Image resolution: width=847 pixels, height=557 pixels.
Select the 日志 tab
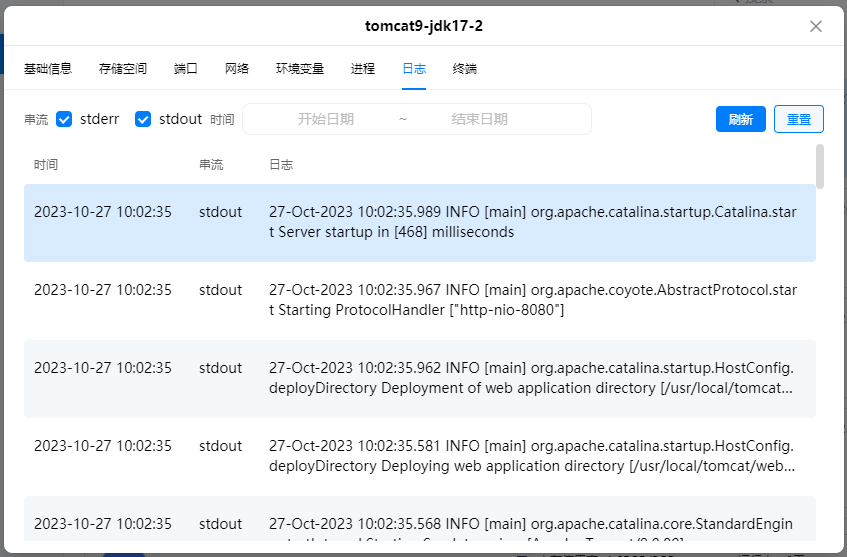tap(414, 69)
